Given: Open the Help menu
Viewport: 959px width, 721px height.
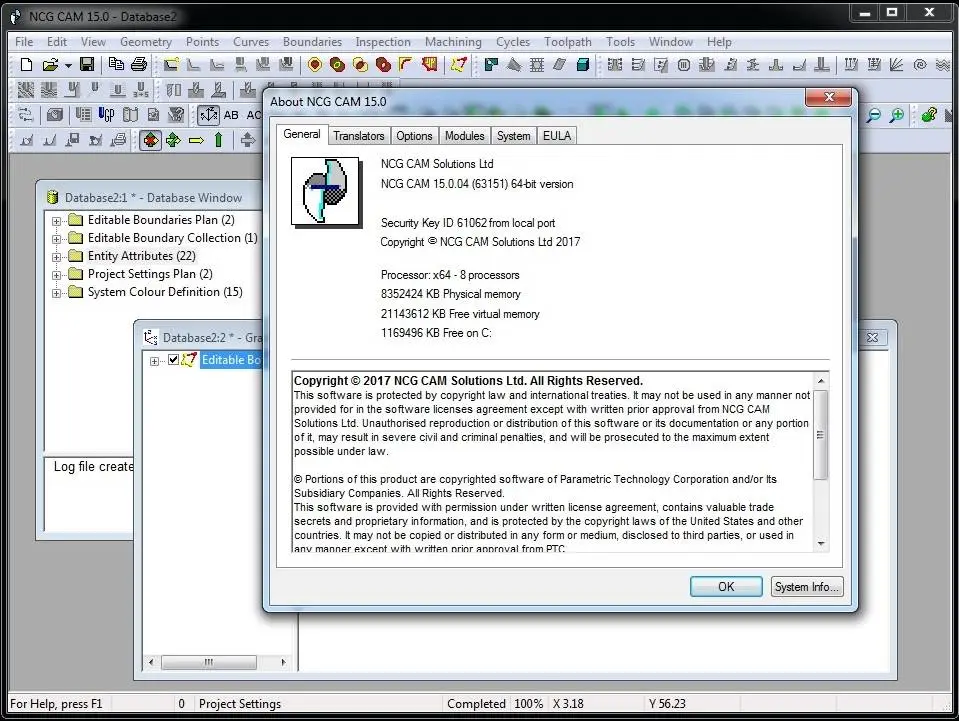Looking at the screenshot, I should point(719,42).
